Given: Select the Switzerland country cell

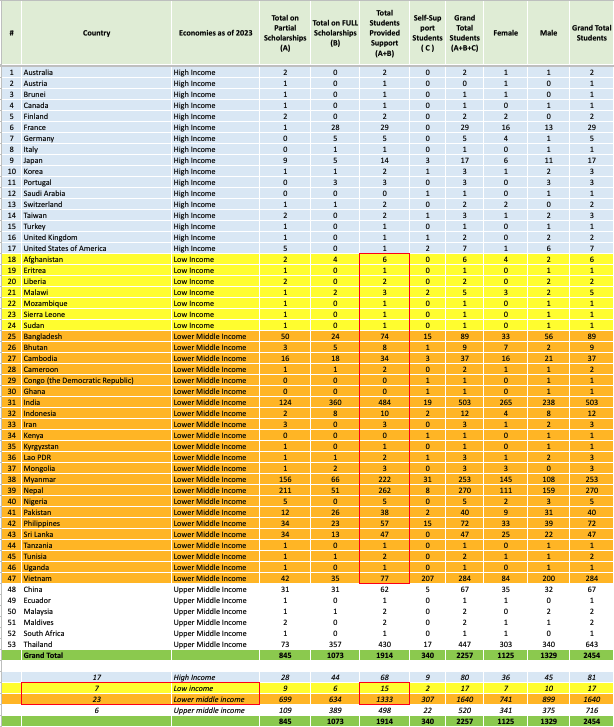Looking at the screenshot, I should (96, 204).
